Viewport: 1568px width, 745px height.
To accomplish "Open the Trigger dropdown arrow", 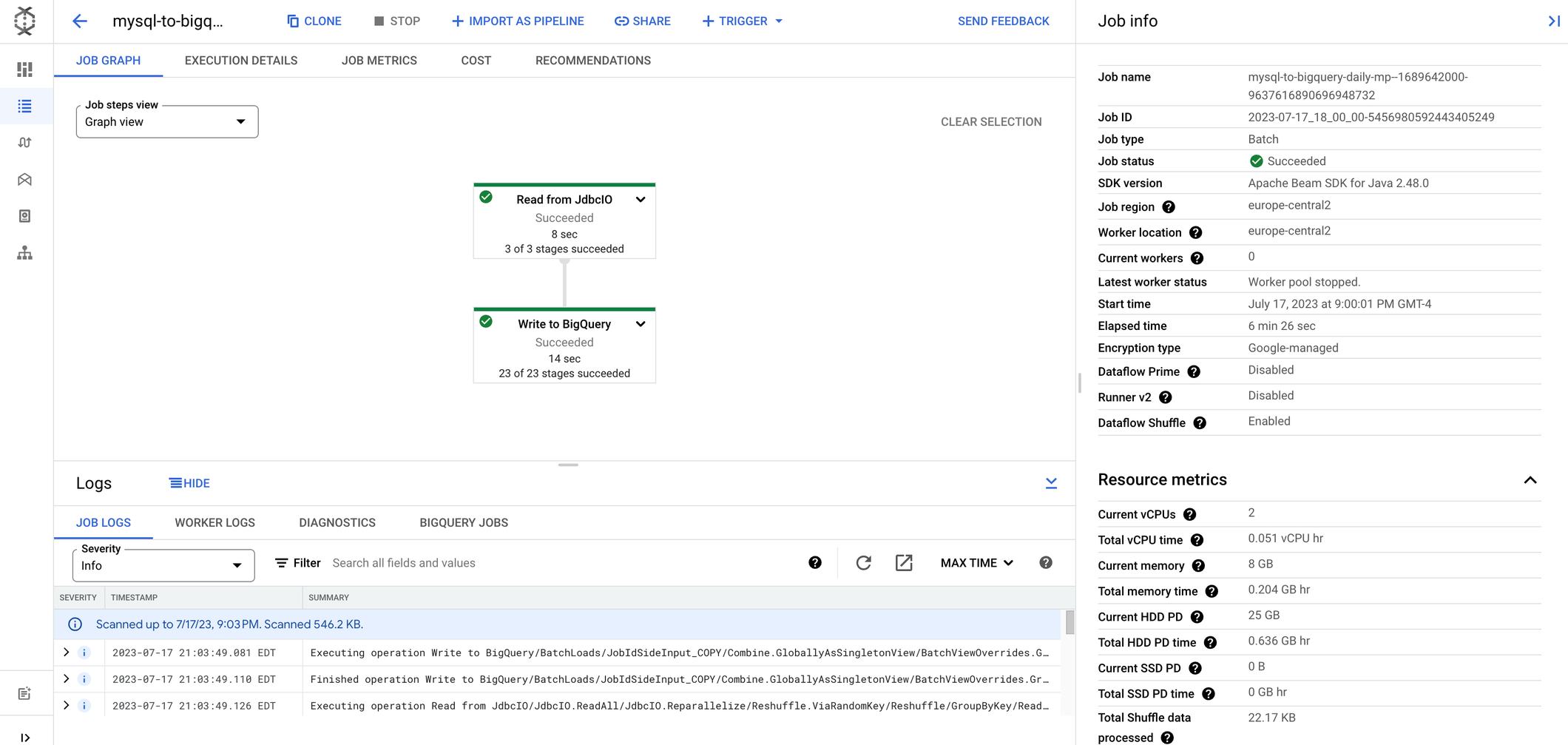I will [x=779, y=21].
